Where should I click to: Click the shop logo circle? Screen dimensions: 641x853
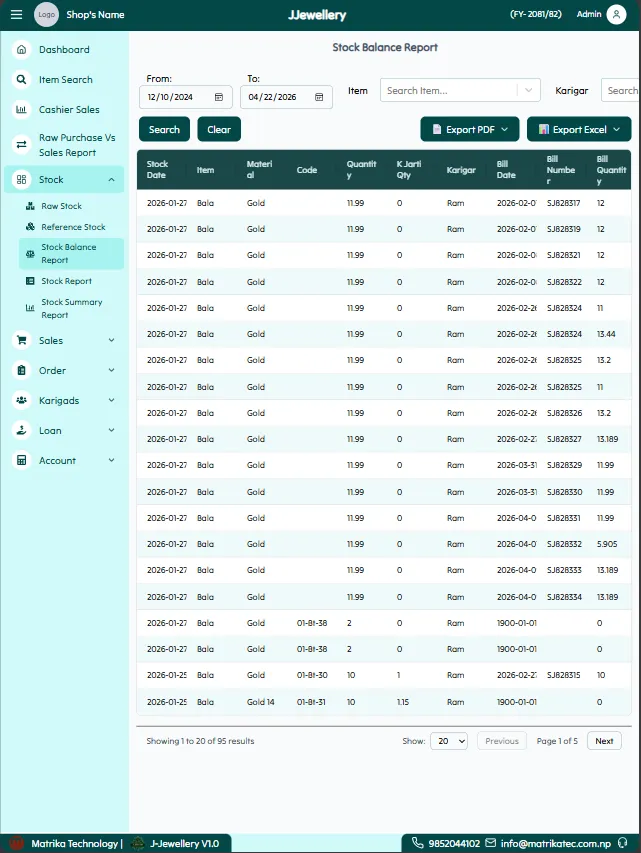(x=46, y=15)
